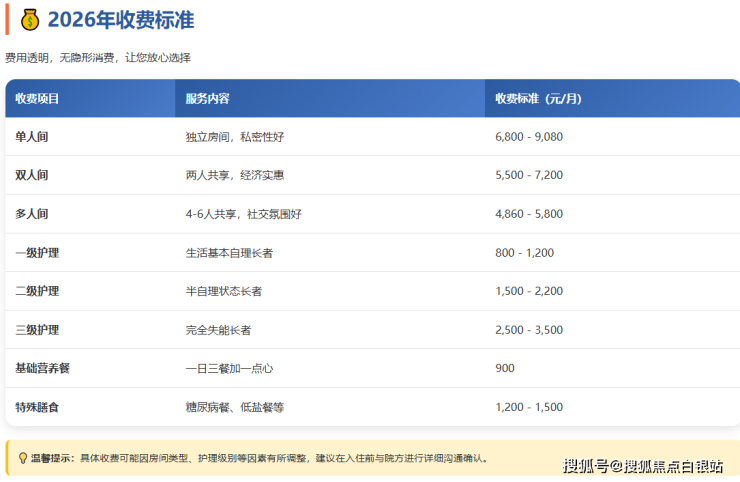Click the money bag icon beside 2026年收费标准
The height and width of the screenshot is (482, 740).
[x=30, y=19]
